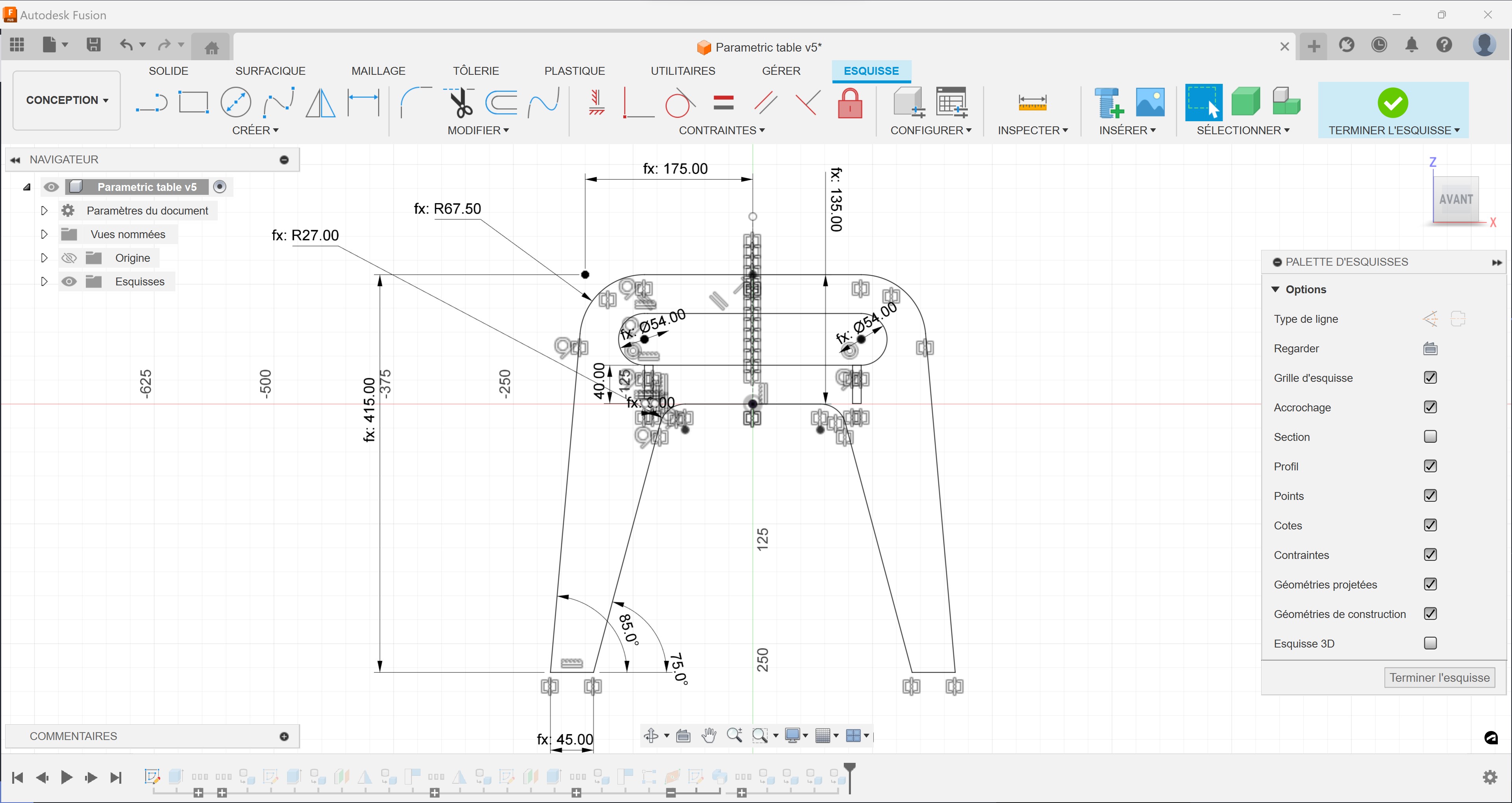Viewport: 1512px width, 803px height.
Task: Enable the Section checkbox
Action: click(x=1430, y=436)
